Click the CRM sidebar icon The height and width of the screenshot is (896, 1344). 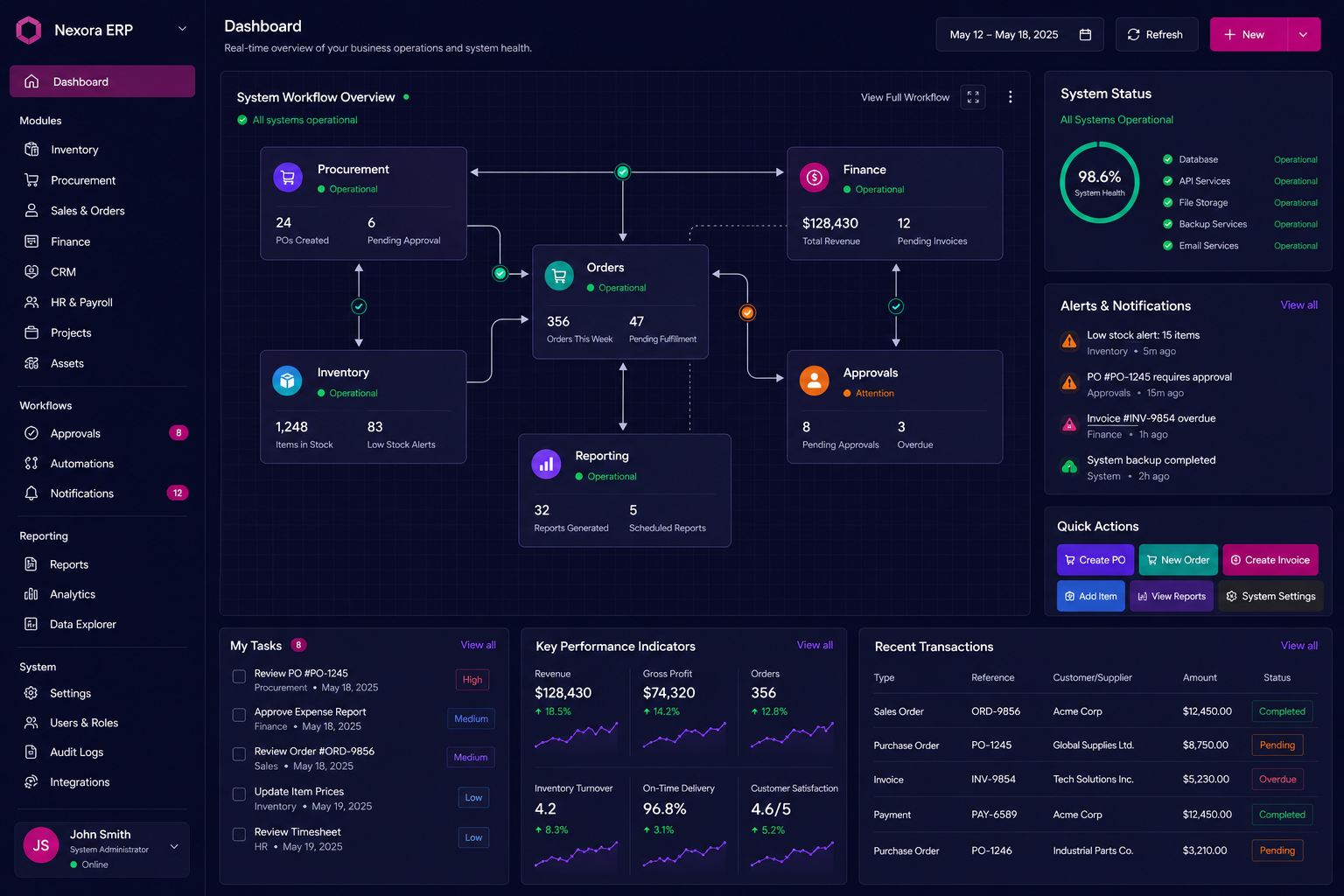point(31,272)
